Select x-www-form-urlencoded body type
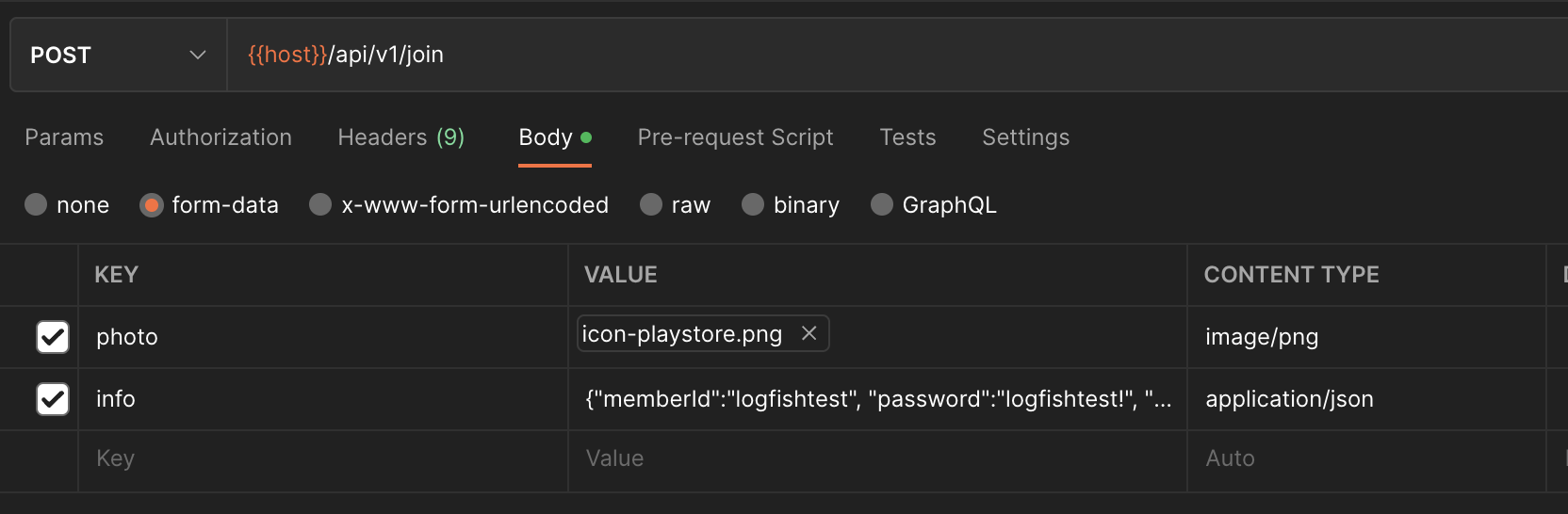This screenshot has width=1568, height=514. tap(321, 205)
